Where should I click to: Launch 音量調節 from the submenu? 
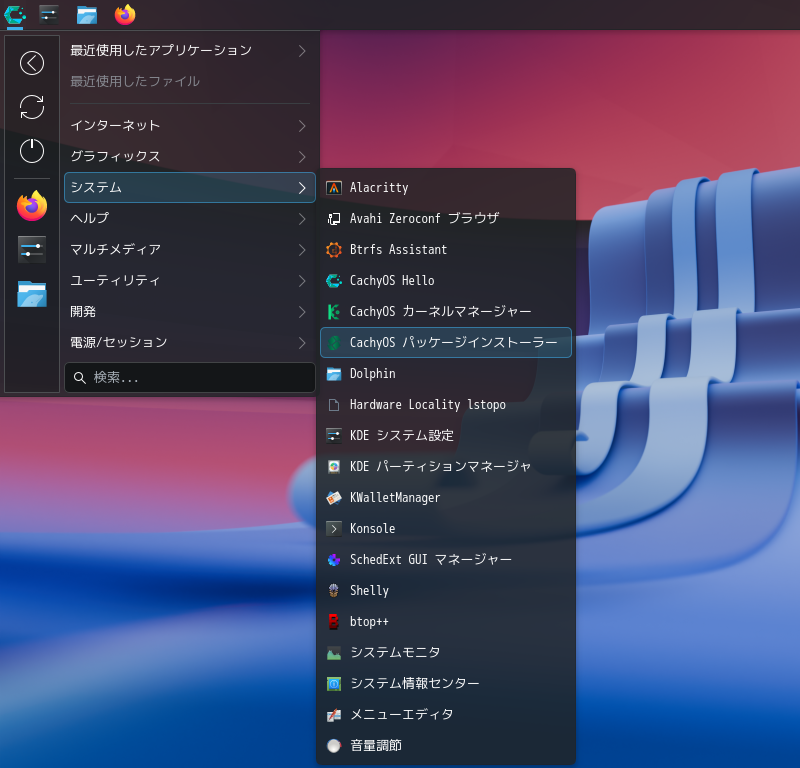[x=446, y=746]
